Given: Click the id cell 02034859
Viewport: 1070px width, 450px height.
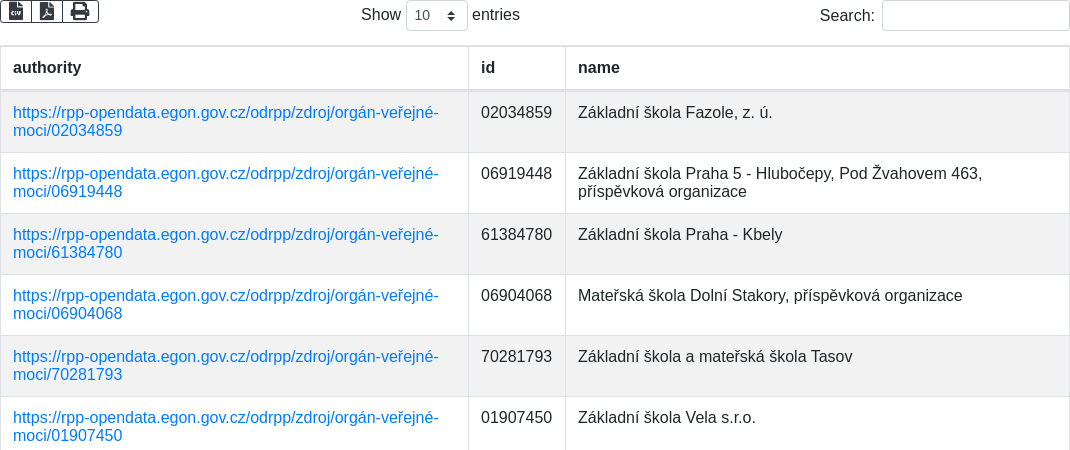Looking at the screenshot, I should (x=516, y=113).
